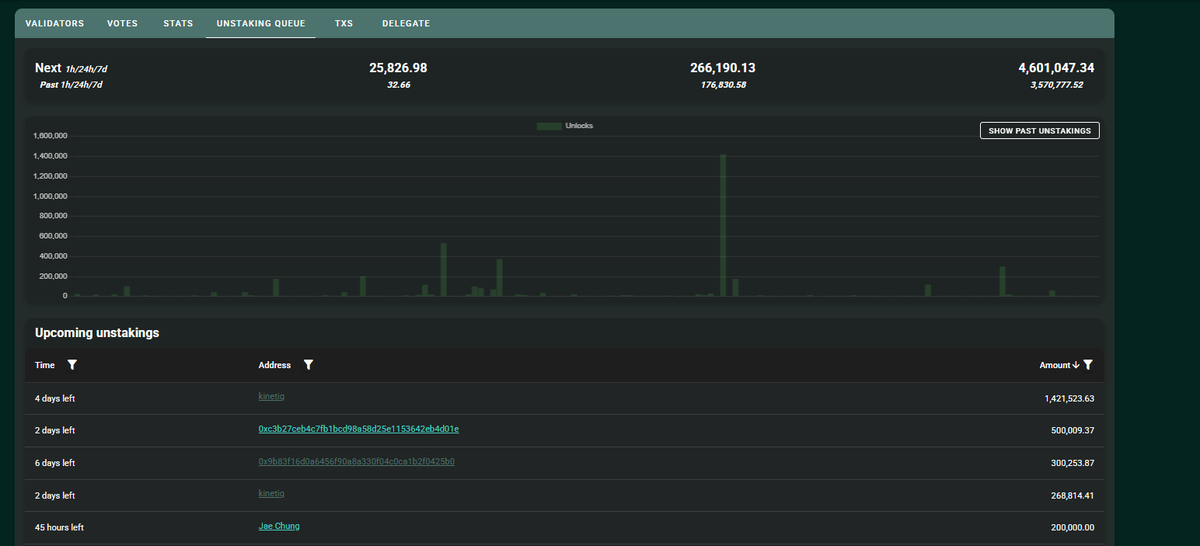The height and width of the screenshot is (546, 1200).
Task: Switch to the Validators tab
Action: [x=54, y=23]
